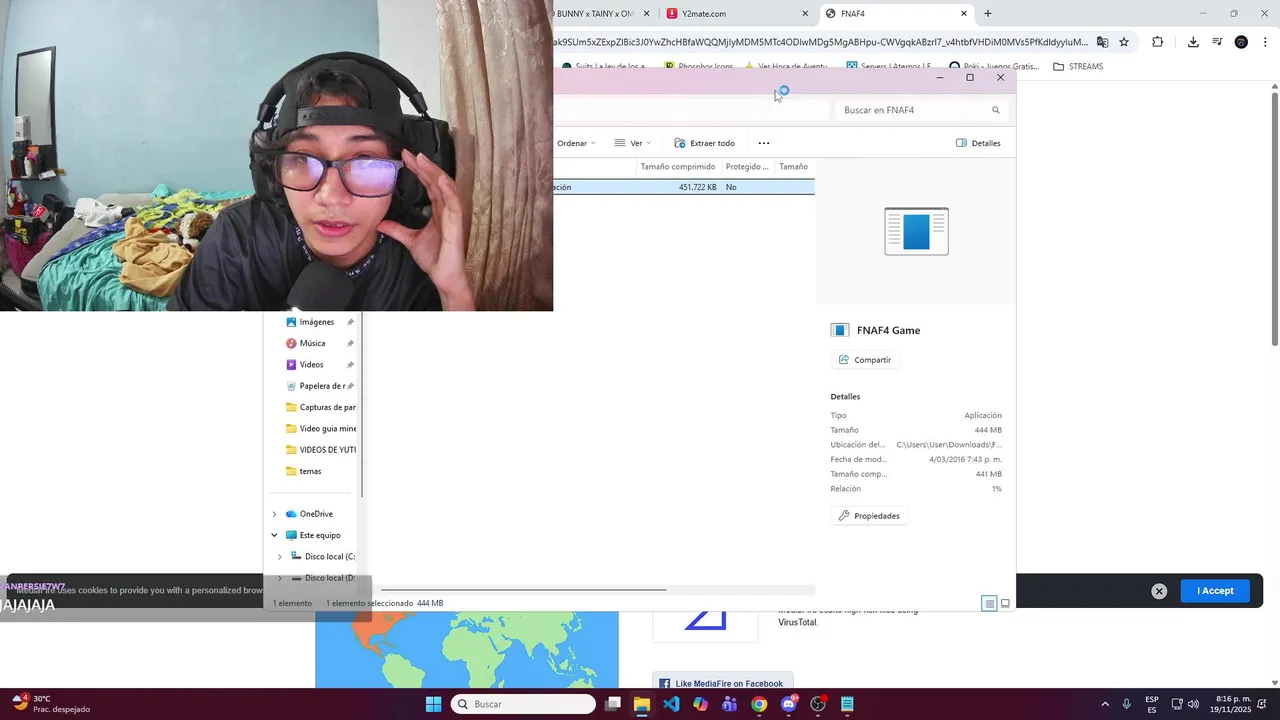Open Propiedades in the details pane
Image resolution: width=1280 pixels, height=720 pixels.
[869, 516]
